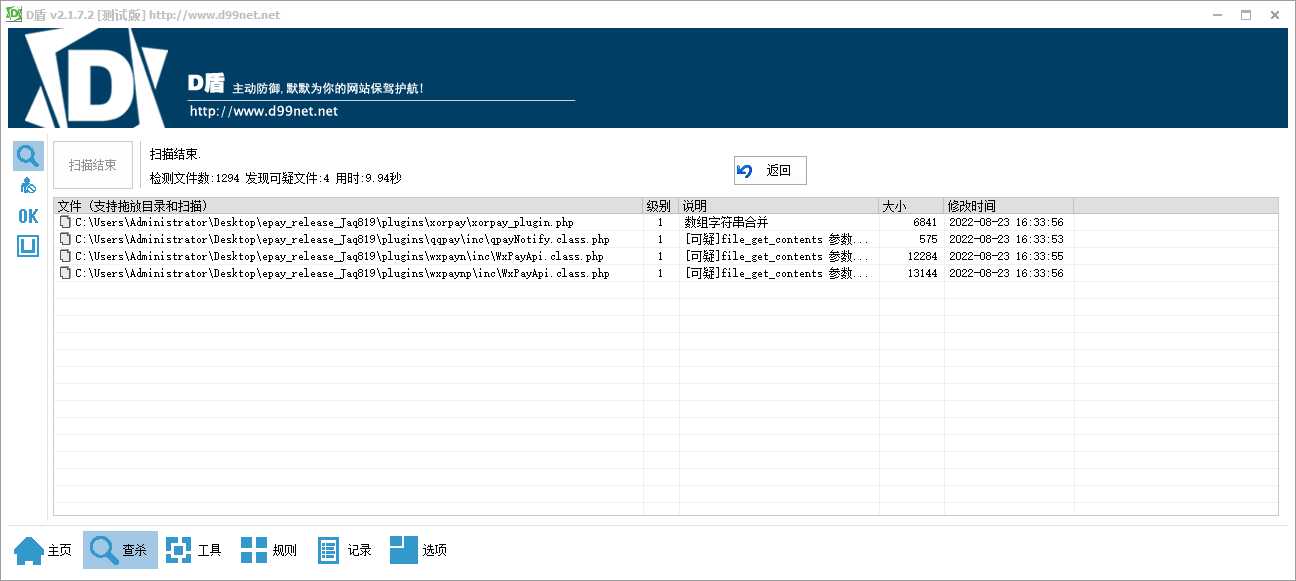
Task: Click file icon of xorpay_plugin.php row
Action: (65, 222)
